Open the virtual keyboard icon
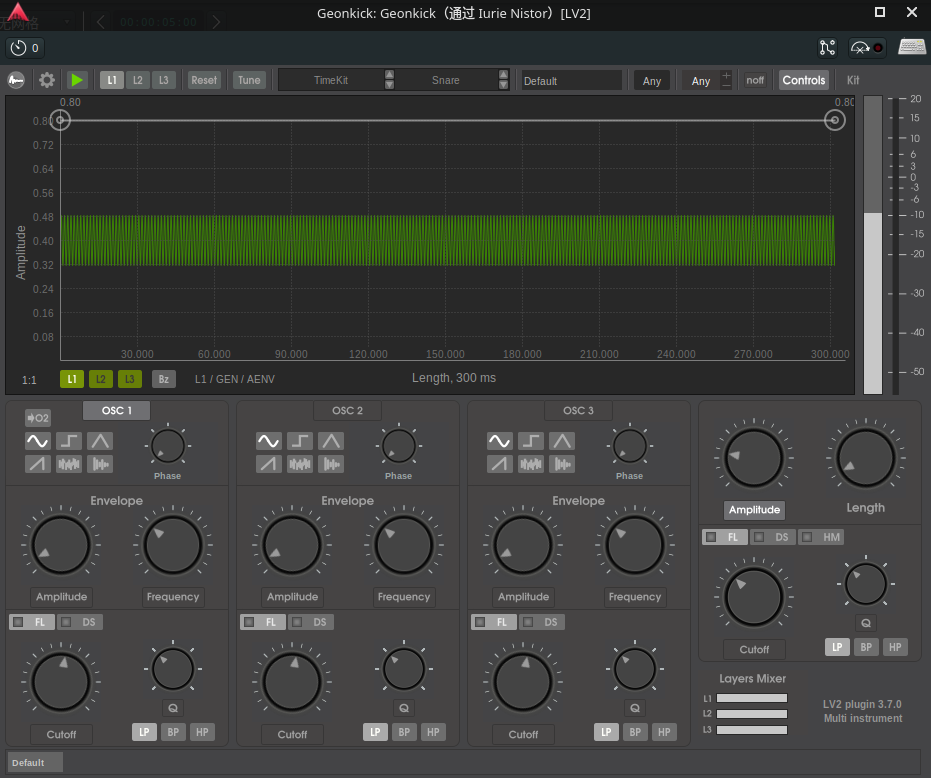Image resolution: width=931 pixels, height=778 pixels. point(911,48)
